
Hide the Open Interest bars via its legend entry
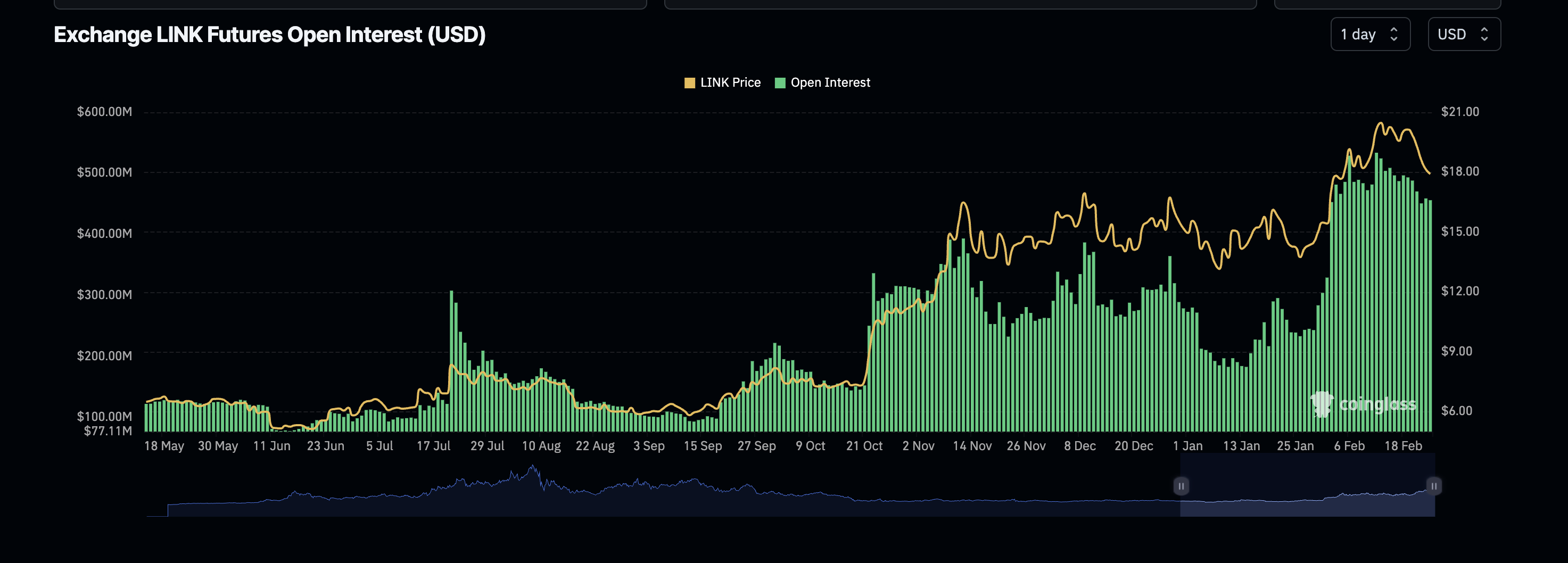pyautogui.click(x=830, y=82)
